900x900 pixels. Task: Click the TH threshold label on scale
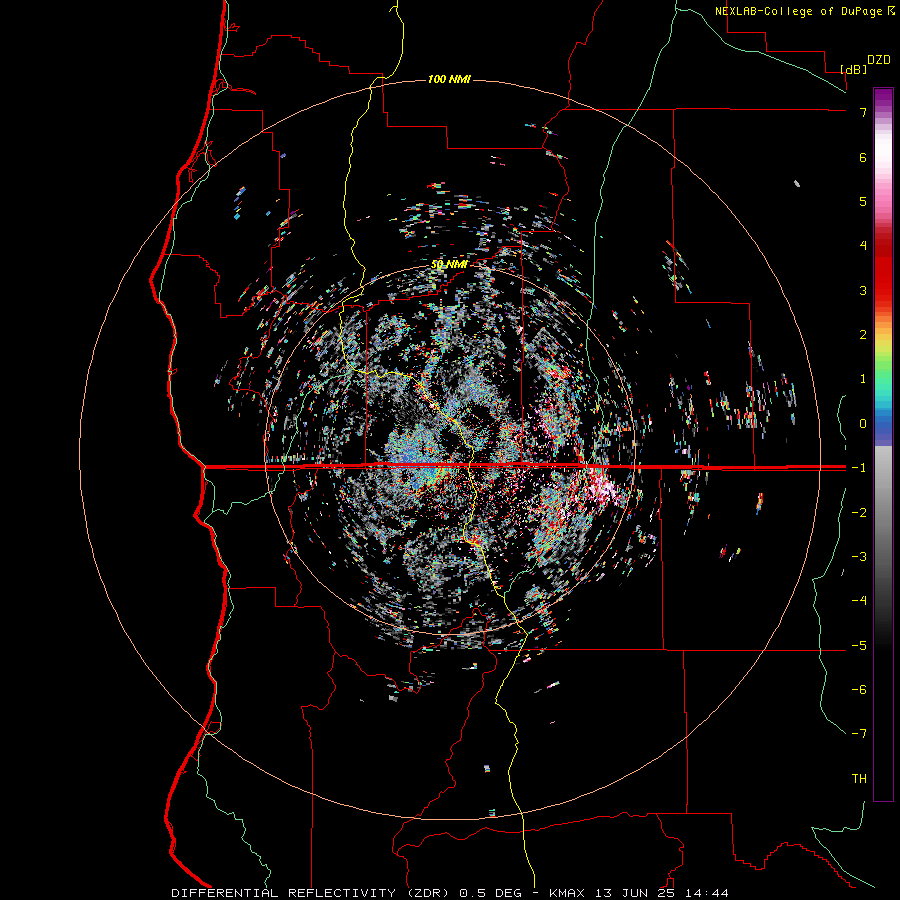pyautogui.click(x=859, y=779)
